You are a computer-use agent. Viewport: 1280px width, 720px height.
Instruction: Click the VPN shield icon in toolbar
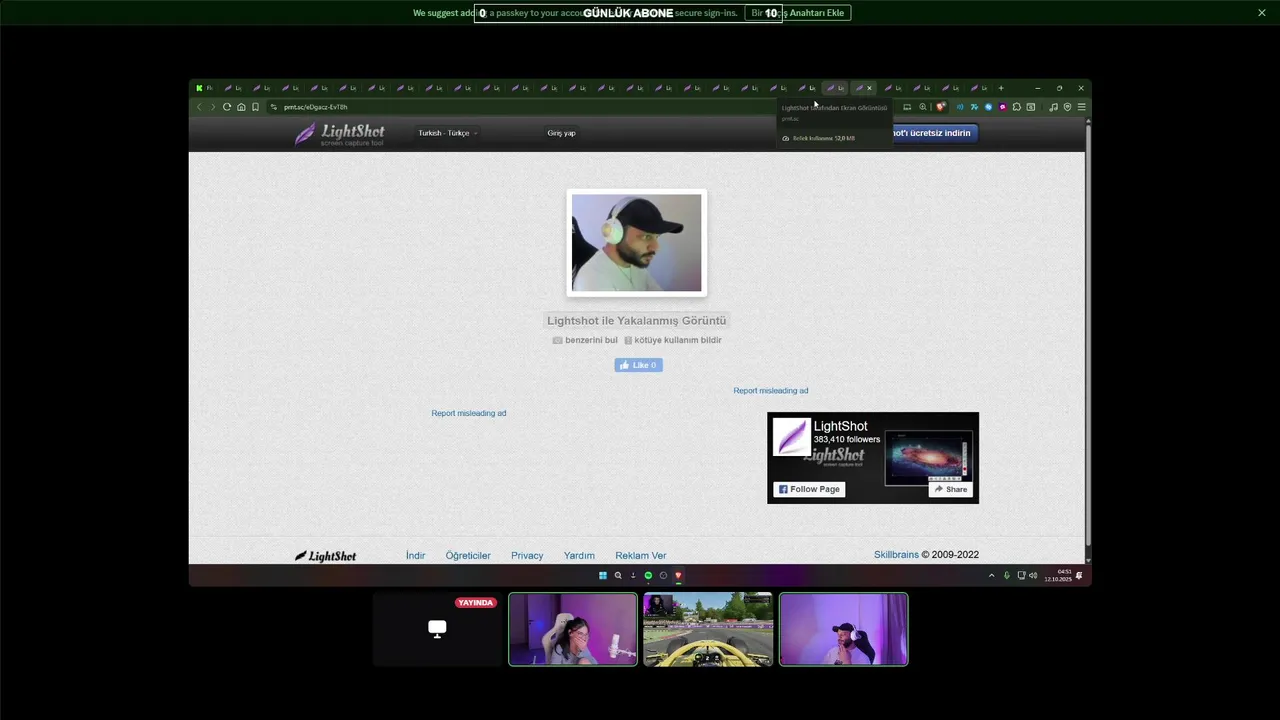(1067, 107)
